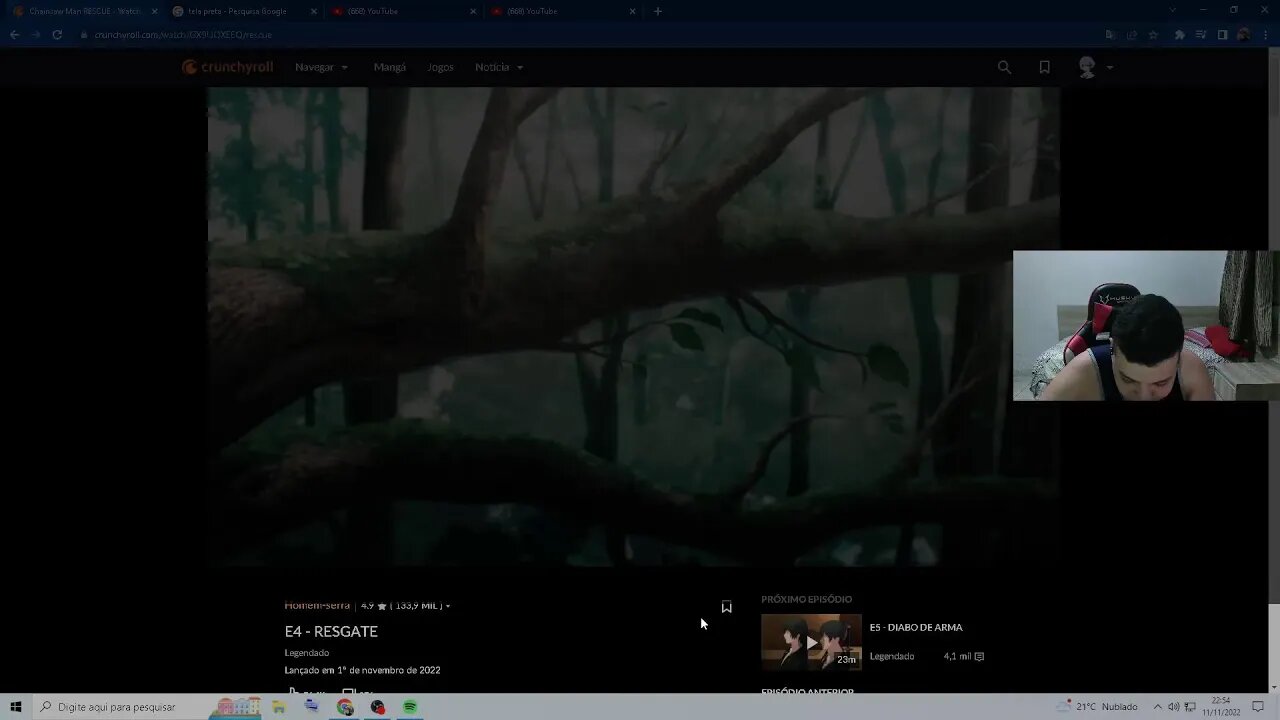The image size is (1280, 720).
Task: Click the E4 - RESGATE episode title
Action: 331,631
